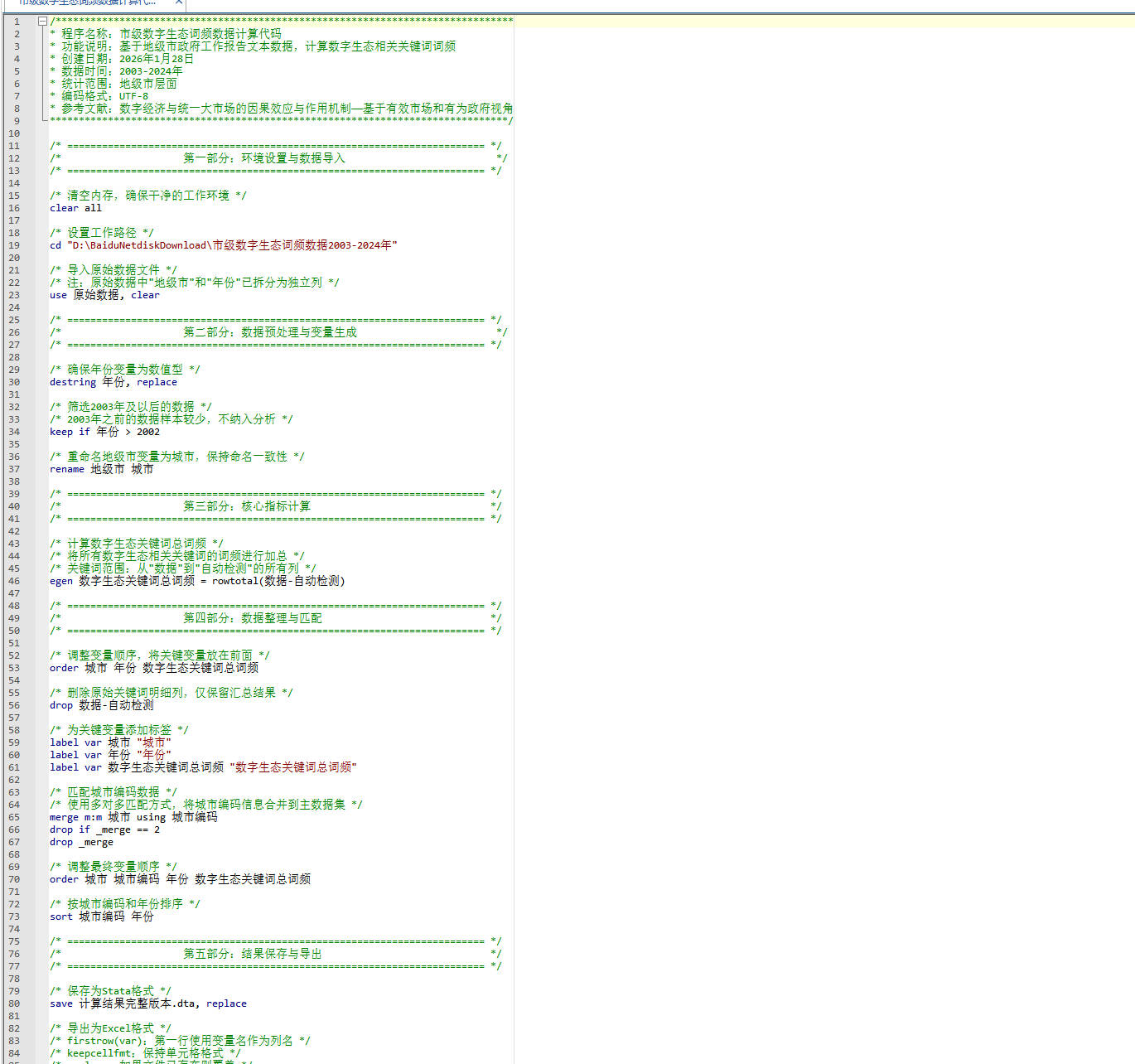Viewport: 1135px width, 1064px height.
Task: Click the 导入原始数据文件 comment line
Action: click(113, 270)
